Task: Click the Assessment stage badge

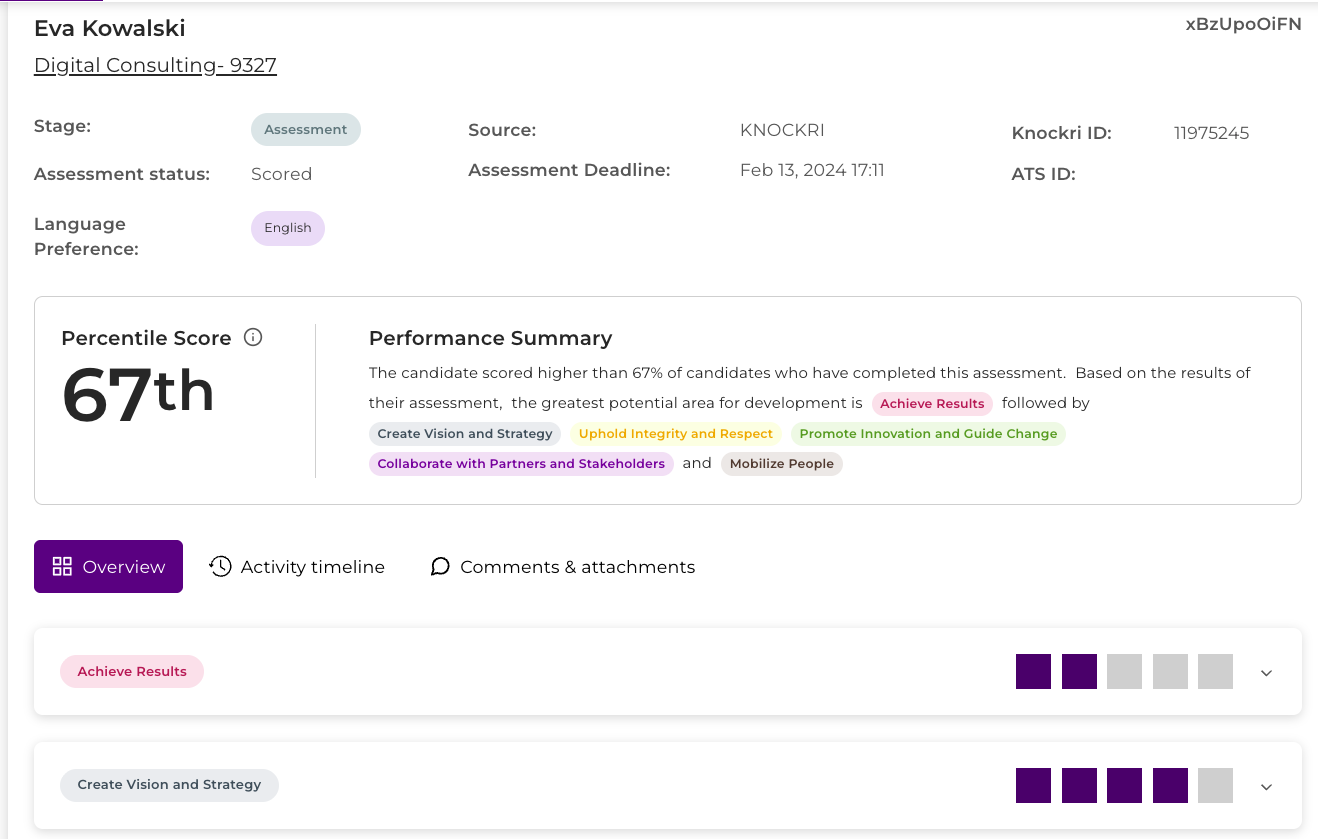Action: click(305, 130)
